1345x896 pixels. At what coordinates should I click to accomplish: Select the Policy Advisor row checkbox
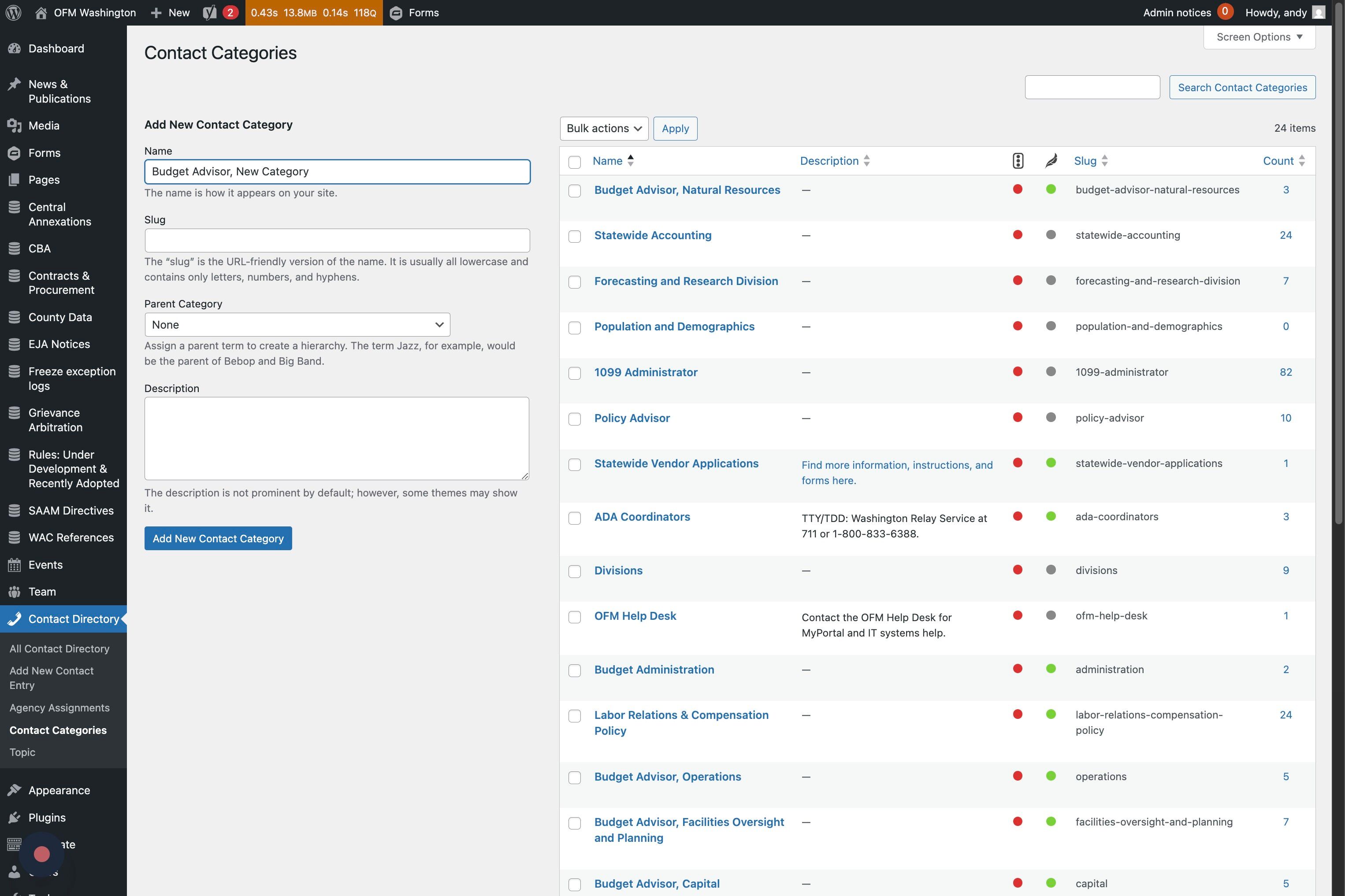click(575, 419)
